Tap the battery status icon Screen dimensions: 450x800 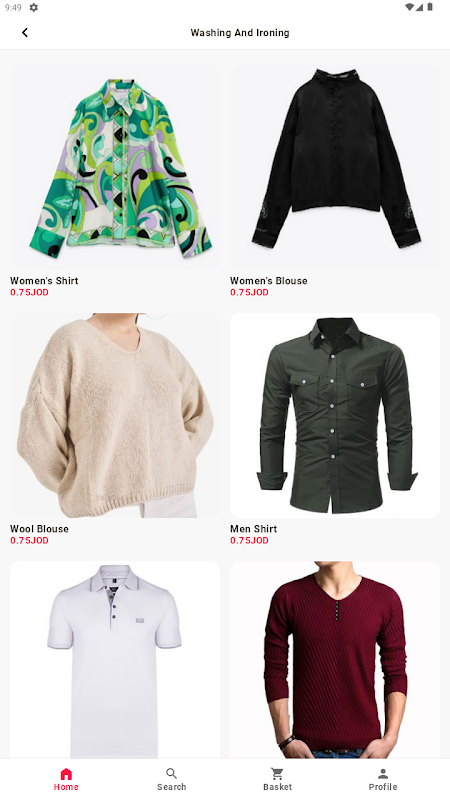click(x=430, y=7)
